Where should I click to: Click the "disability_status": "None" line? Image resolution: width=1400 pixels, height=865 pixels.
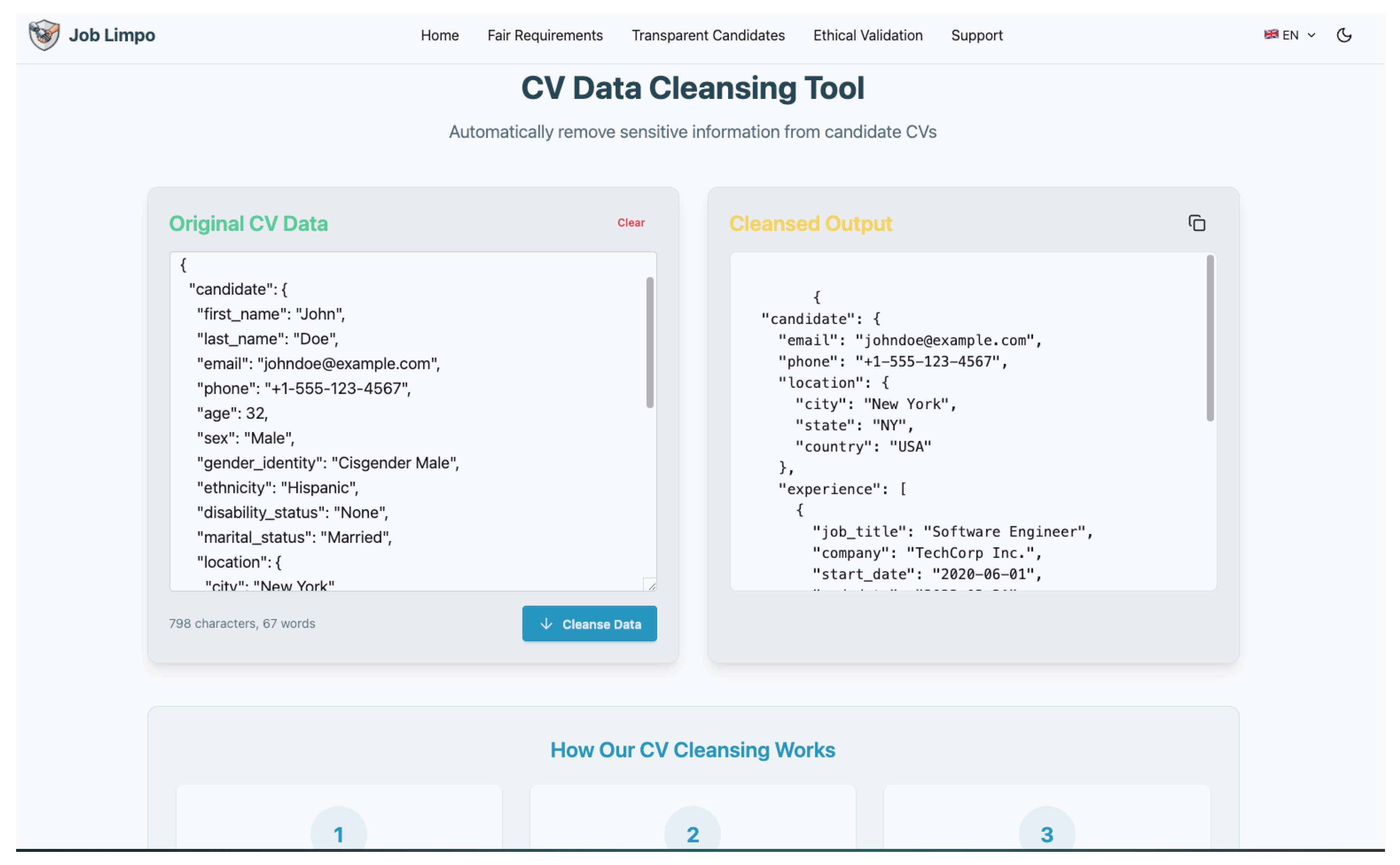[293, 513]
